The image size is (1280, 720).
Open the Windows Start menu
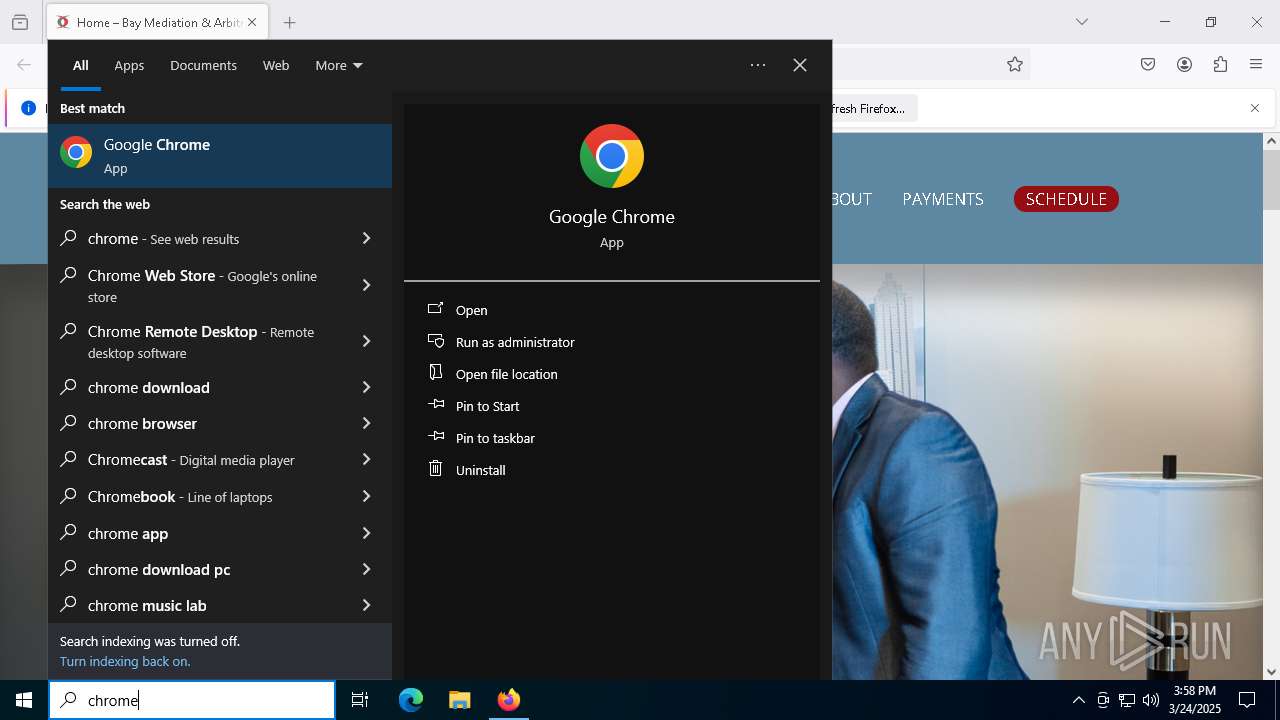point(24,700)
